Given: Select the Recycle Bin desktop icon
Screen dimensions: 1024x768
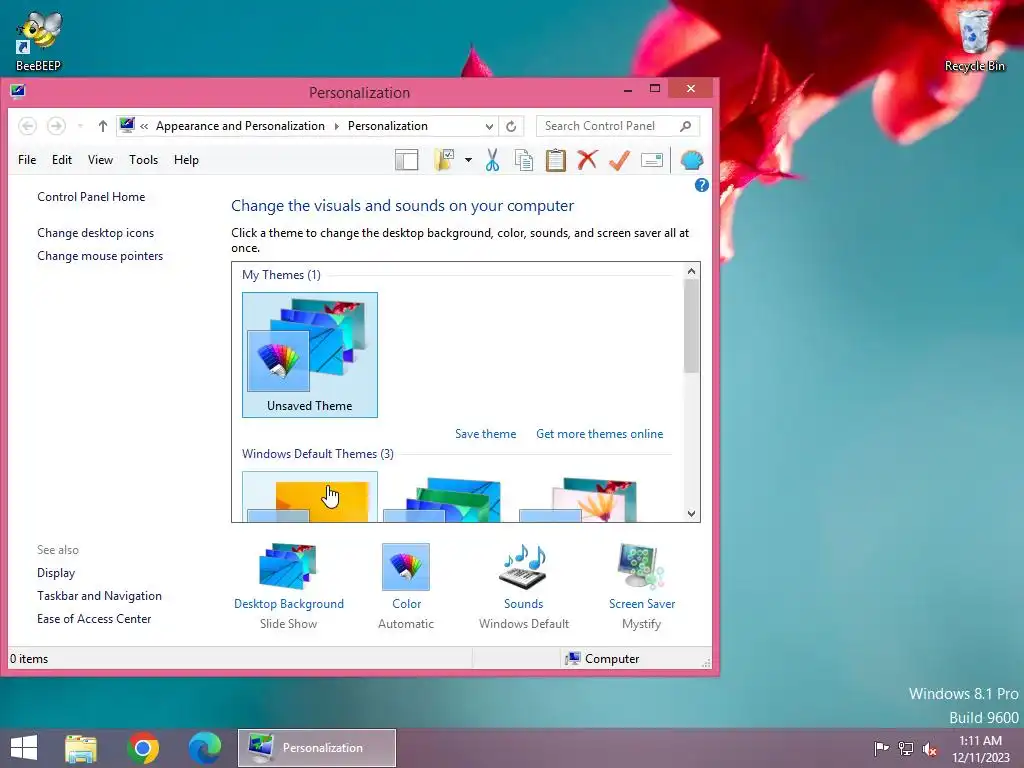Looking at the screenshot, I should pos(974,40).
